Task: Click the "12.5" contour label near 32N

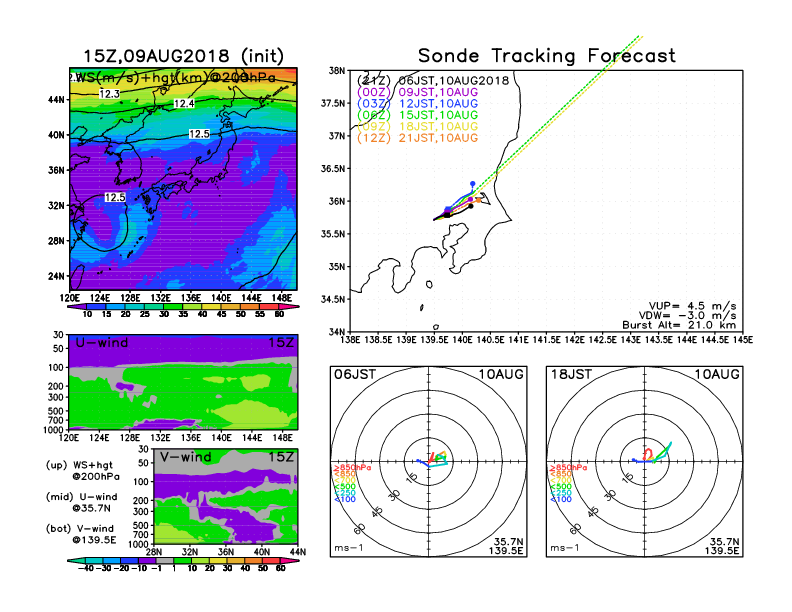Action: coord(115,197)
